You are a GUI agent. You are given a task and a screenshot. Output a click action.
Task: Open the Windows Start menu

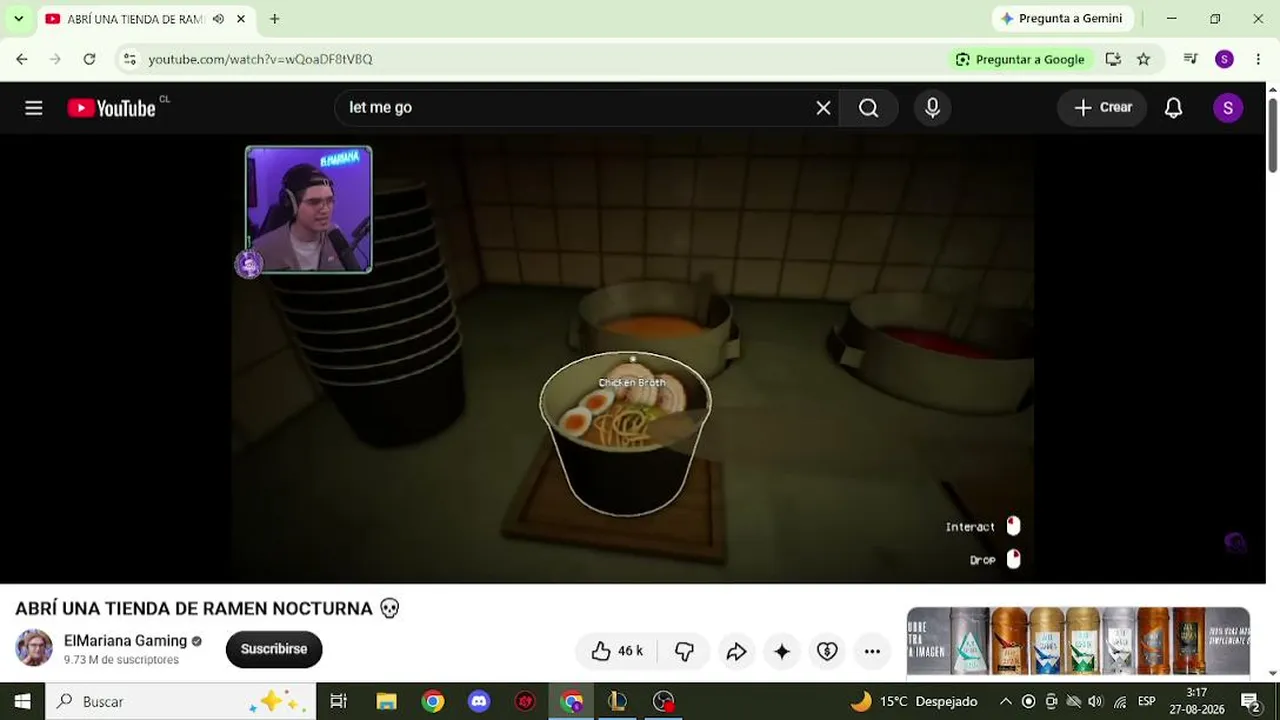pos(22,701)
